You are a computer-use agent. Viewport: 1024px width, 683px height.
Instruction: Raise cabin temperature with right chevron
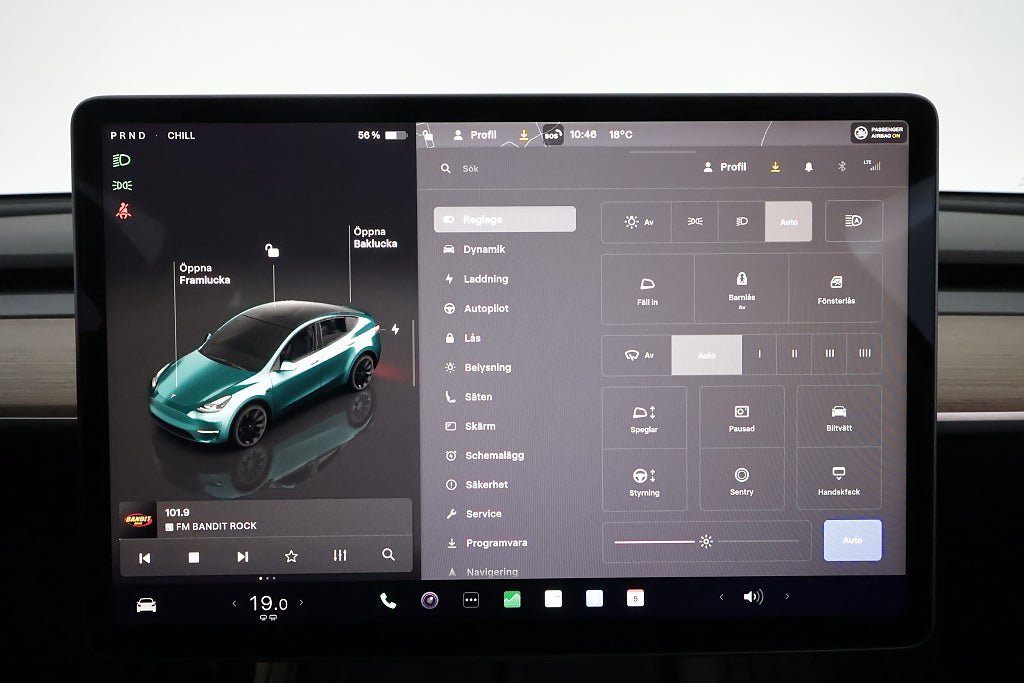[301, 602]
